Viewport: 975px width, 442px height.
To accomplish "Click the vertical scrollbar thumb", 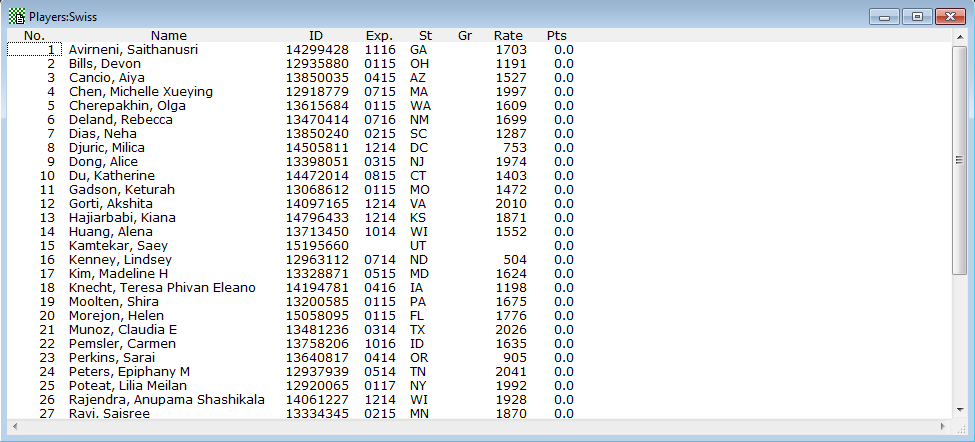I will 959,160.
